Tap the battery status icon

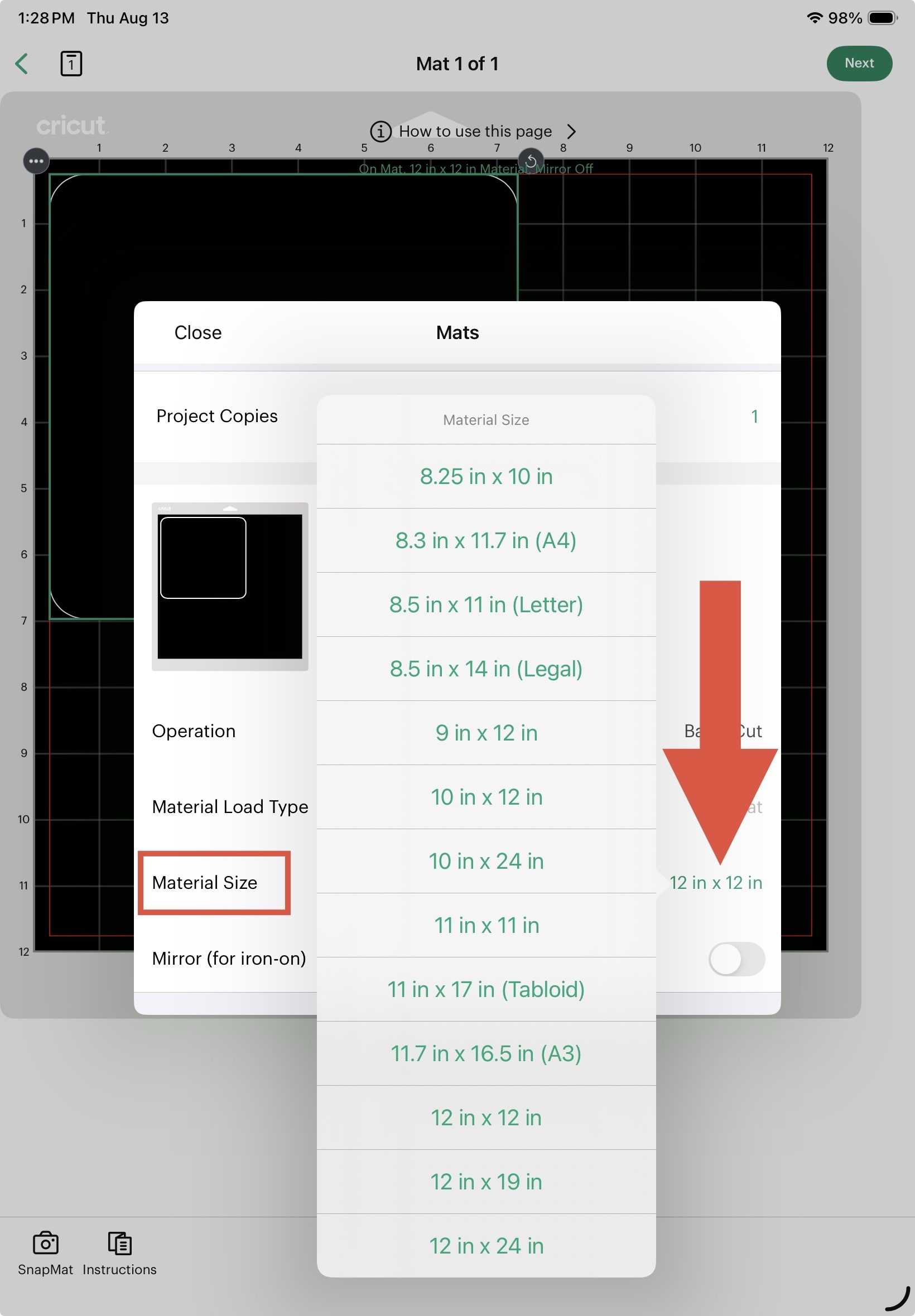883,18
